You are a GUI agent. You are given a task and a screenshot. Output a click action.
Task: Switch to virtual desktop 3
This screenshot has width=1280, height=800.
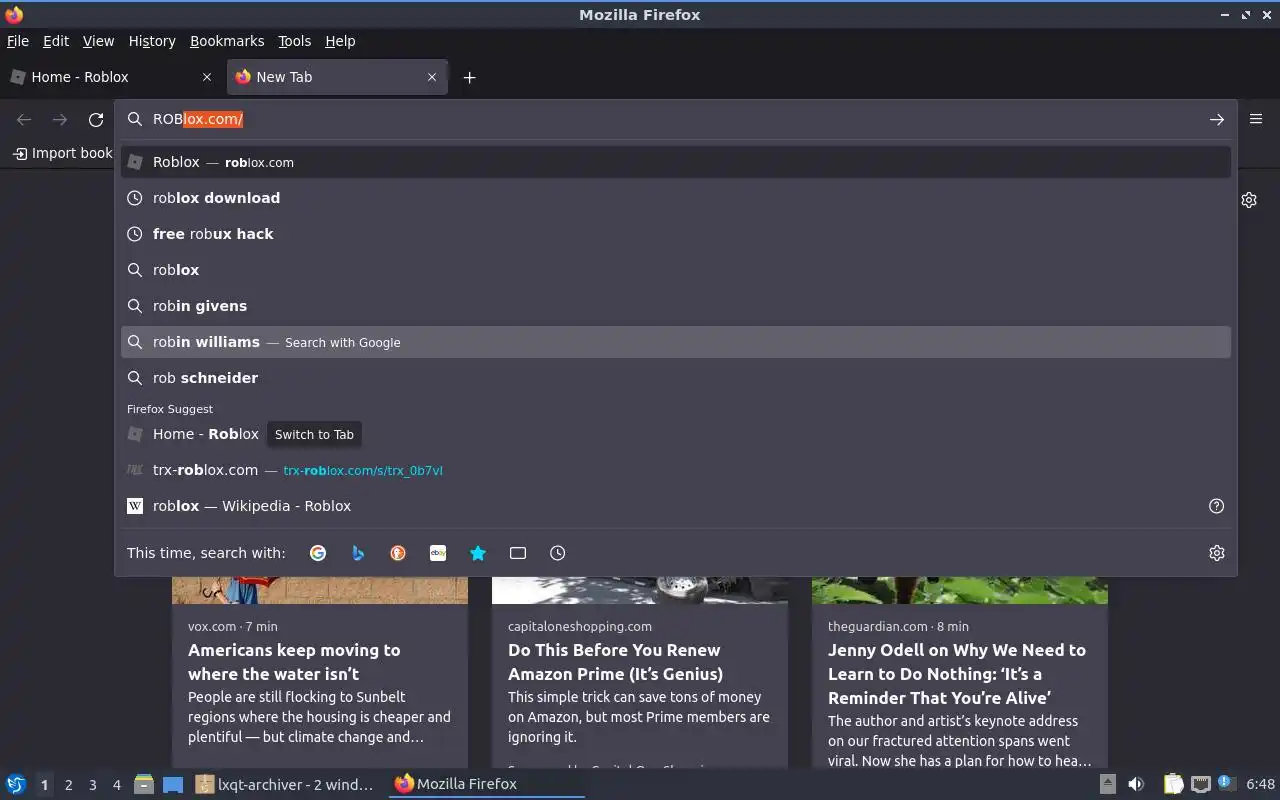point(92,785)
